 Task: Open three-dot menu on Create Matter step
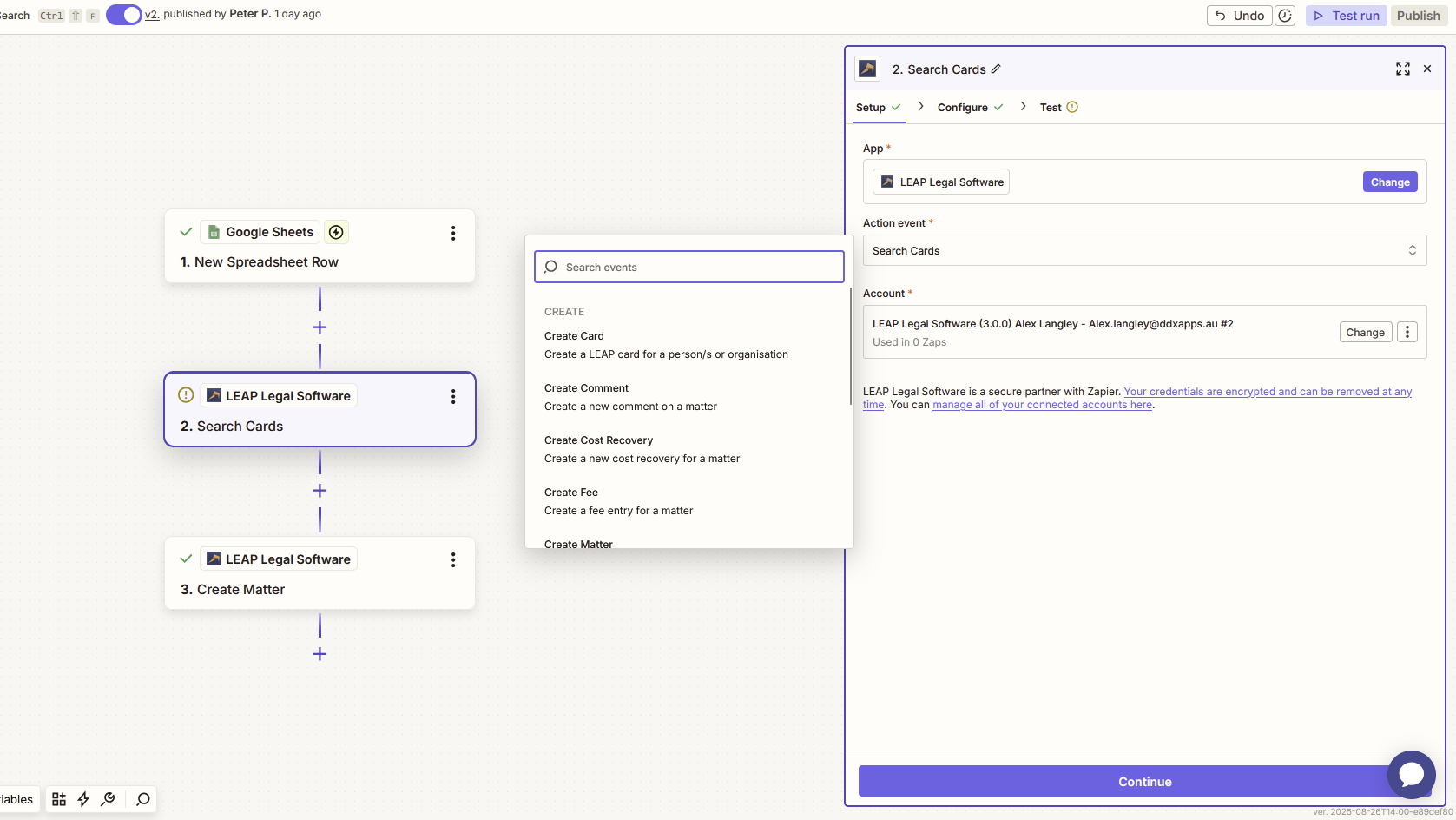[x=452, y=560]
